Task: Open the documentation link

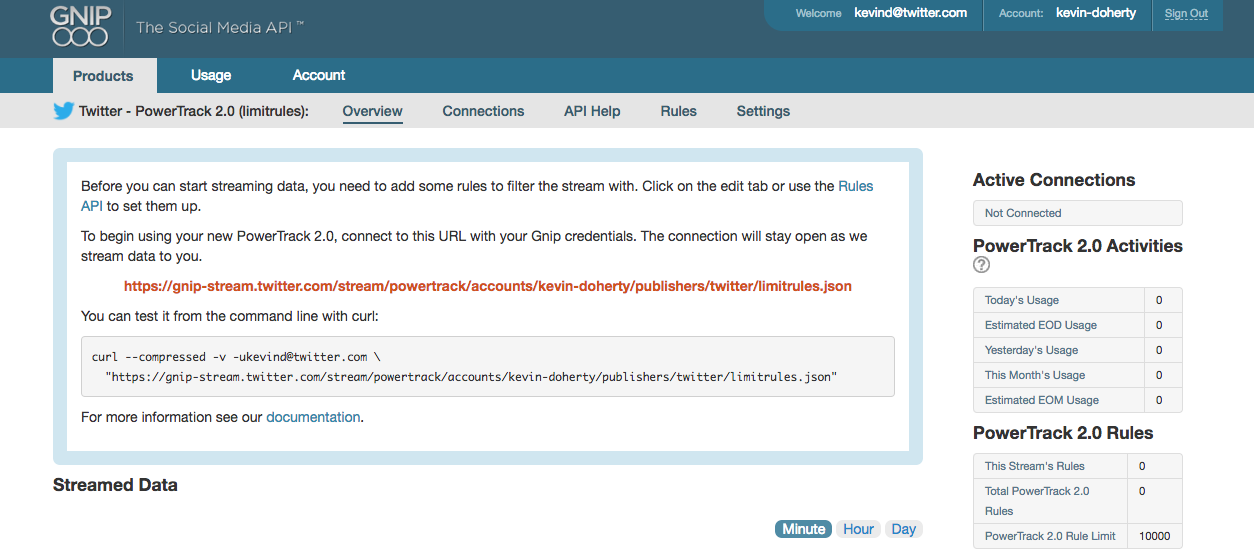Action: tap(313, 417)
